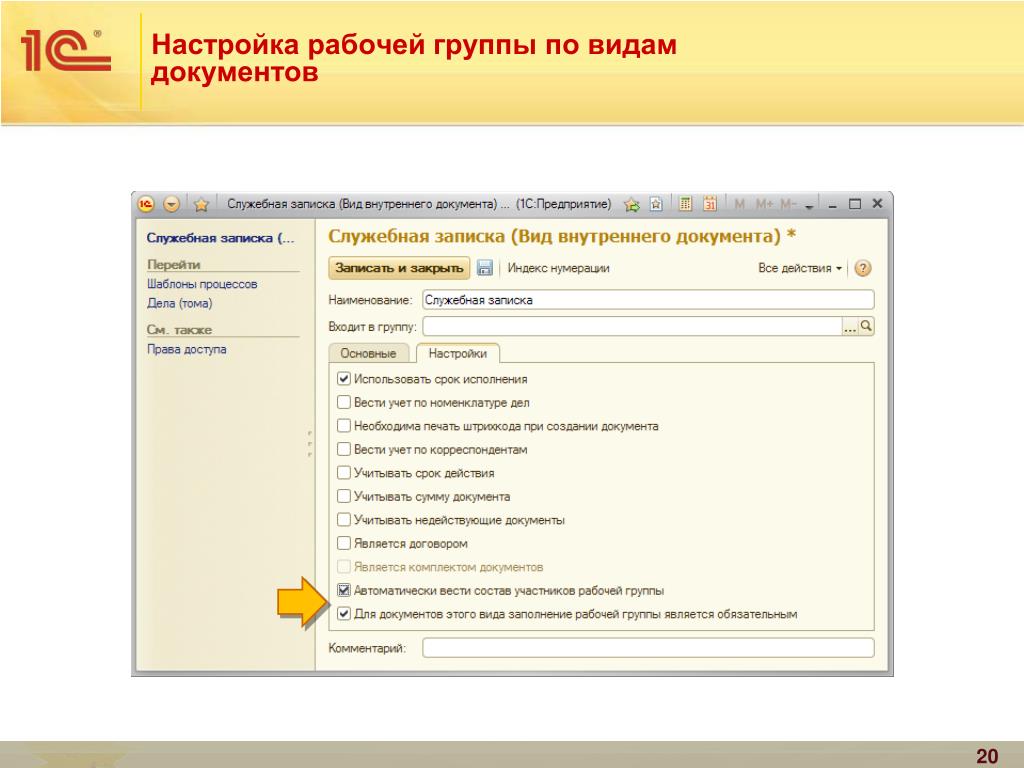Close the Служебная записка window

[x=878, y=204]
